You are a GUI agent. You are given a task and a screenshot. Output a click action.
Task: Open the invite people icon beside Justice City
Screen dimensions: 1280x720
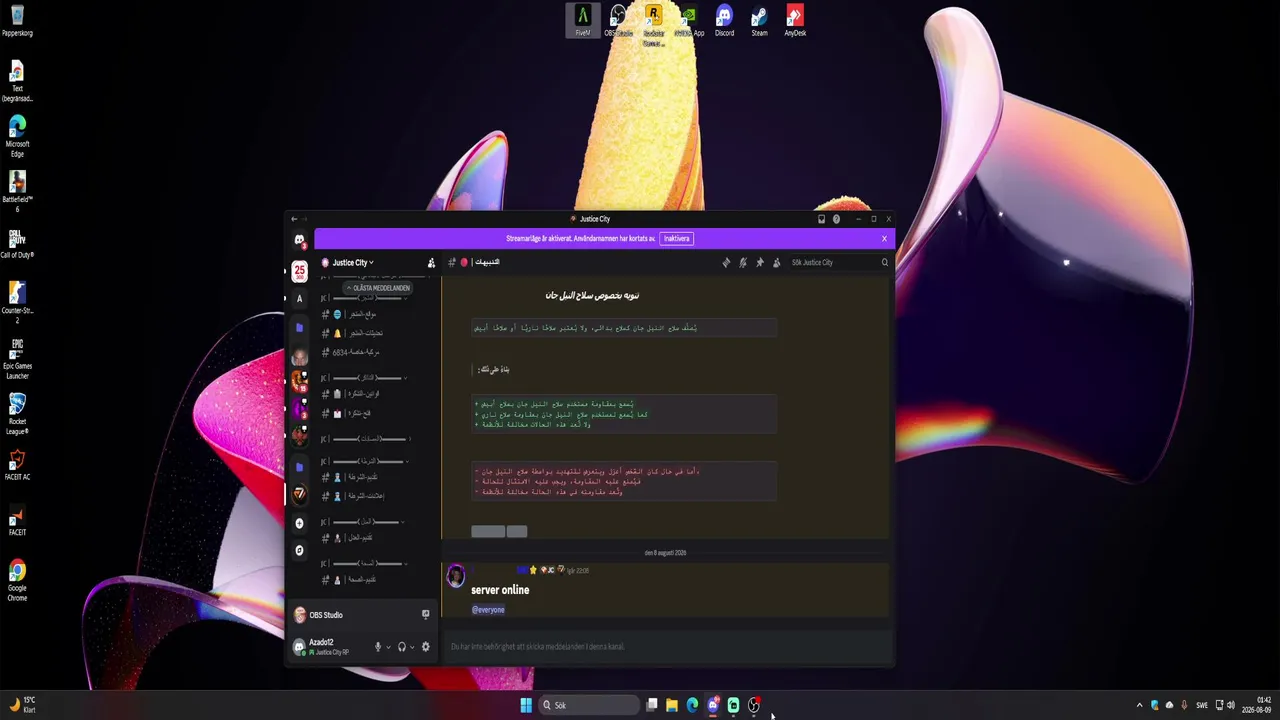[x=431, y=263]
